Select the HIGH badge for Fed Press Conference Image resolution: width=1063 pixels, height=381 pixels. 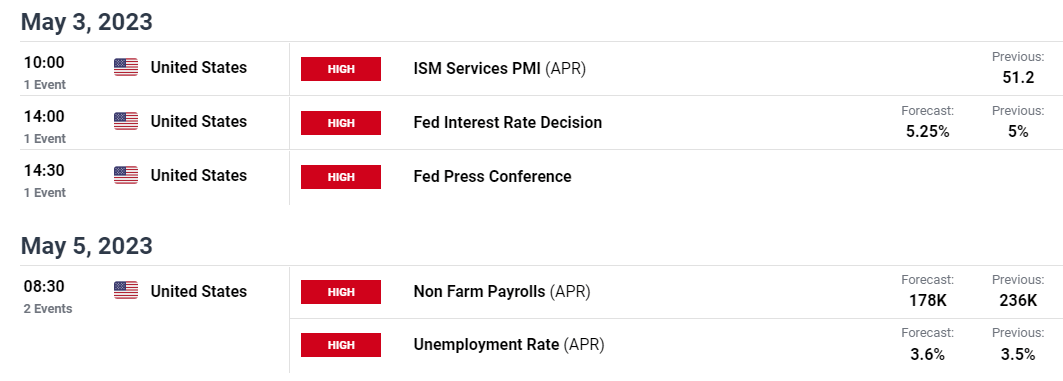[x=341, y=177]
